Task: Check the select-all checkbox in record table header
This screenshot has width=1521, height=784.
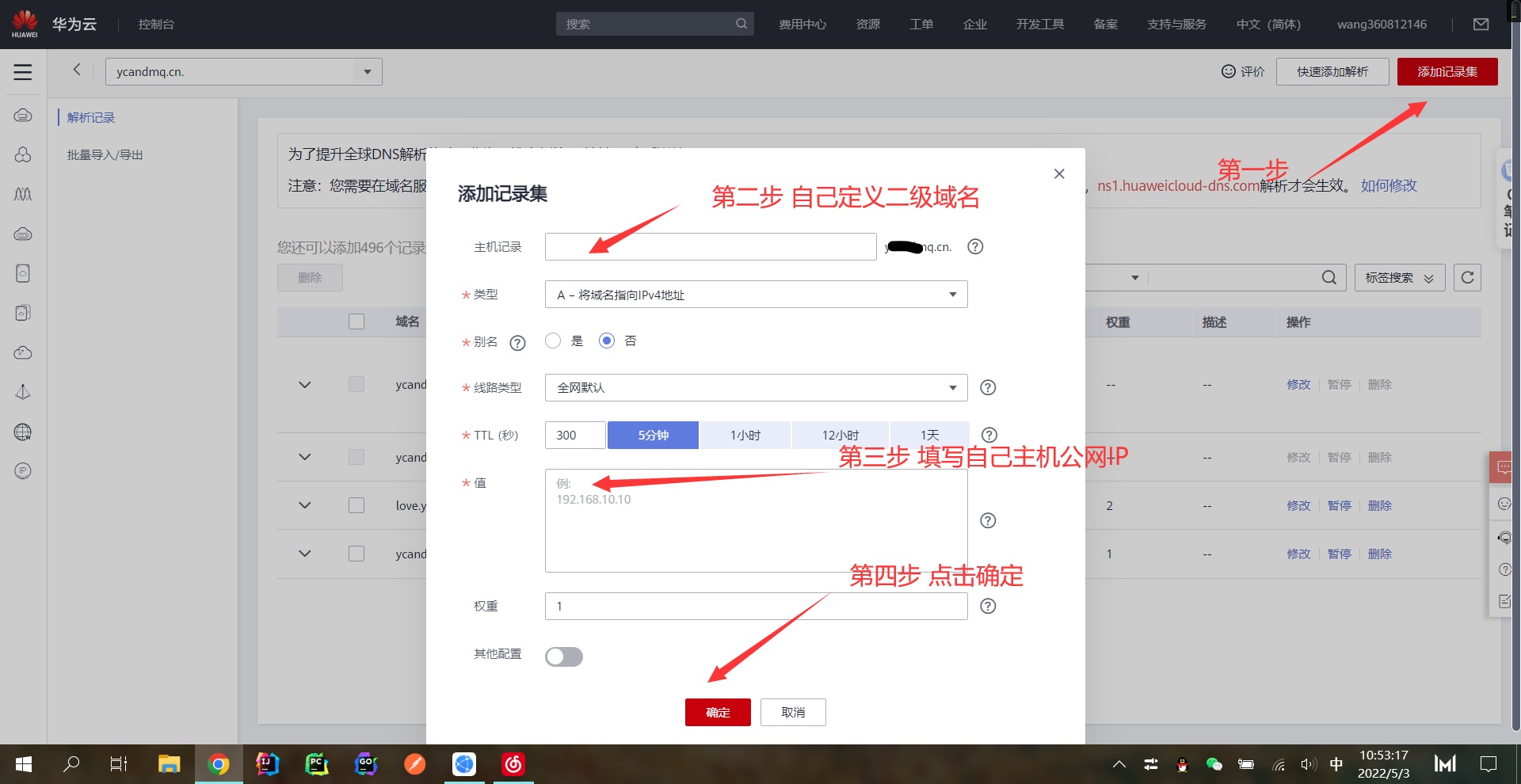Action: point(356,322)
